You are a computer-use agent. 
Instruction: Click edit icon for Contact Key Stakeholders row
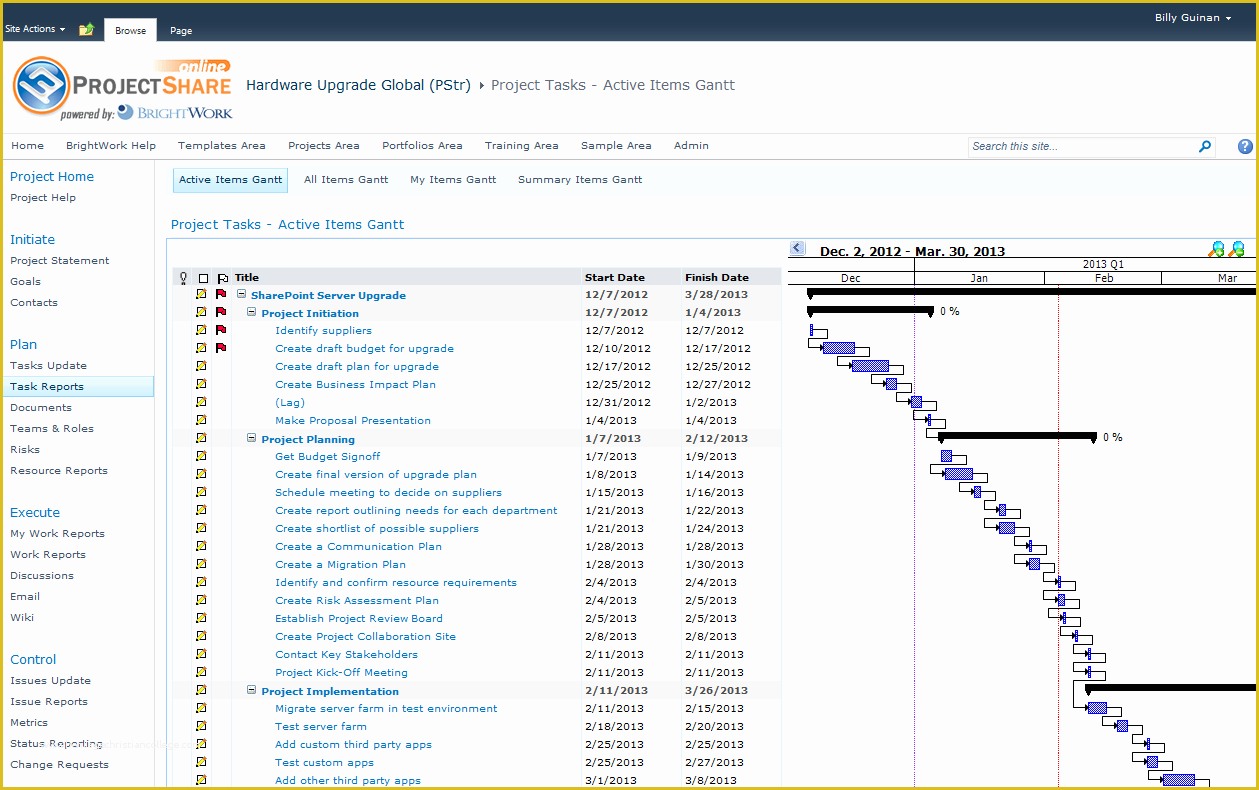point(201,654)
